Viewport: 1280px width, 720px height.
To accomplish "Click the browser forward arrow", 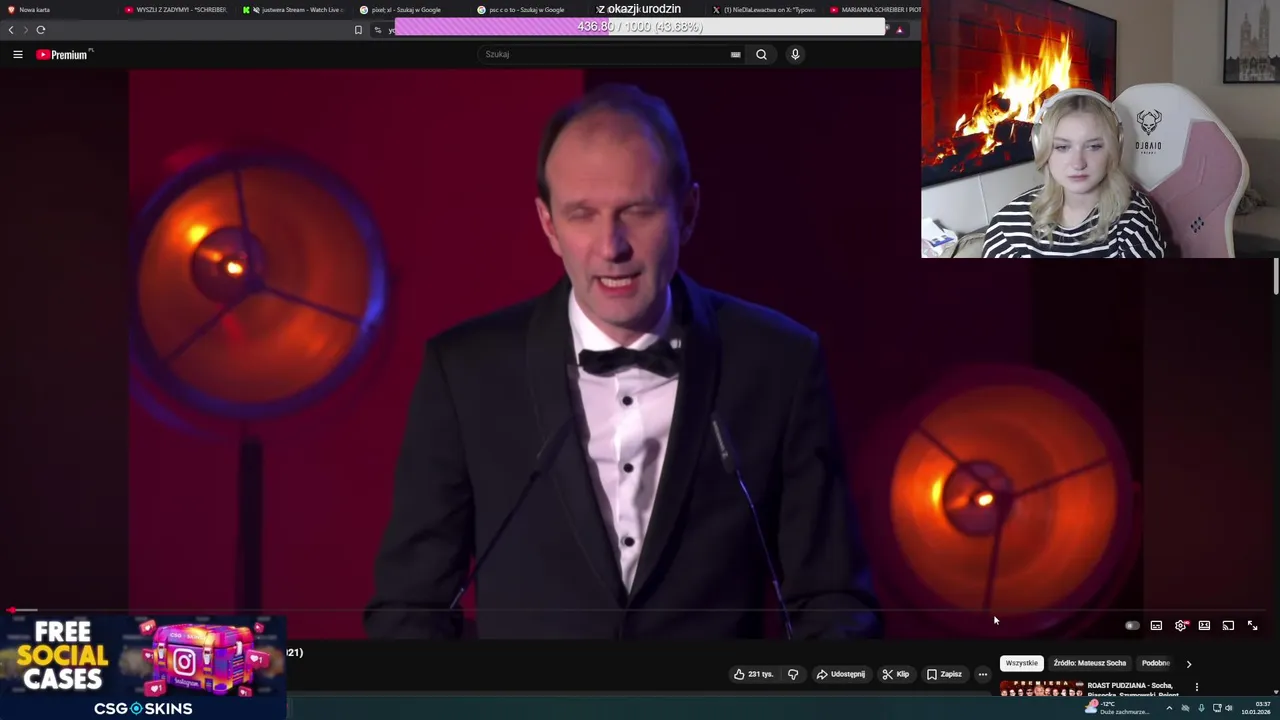I will [26, 30].
